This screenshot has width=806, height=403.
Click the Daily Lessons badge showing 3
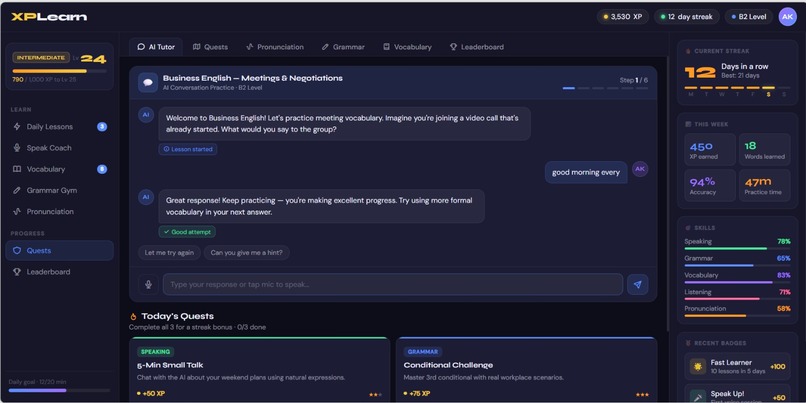(102, 126)
